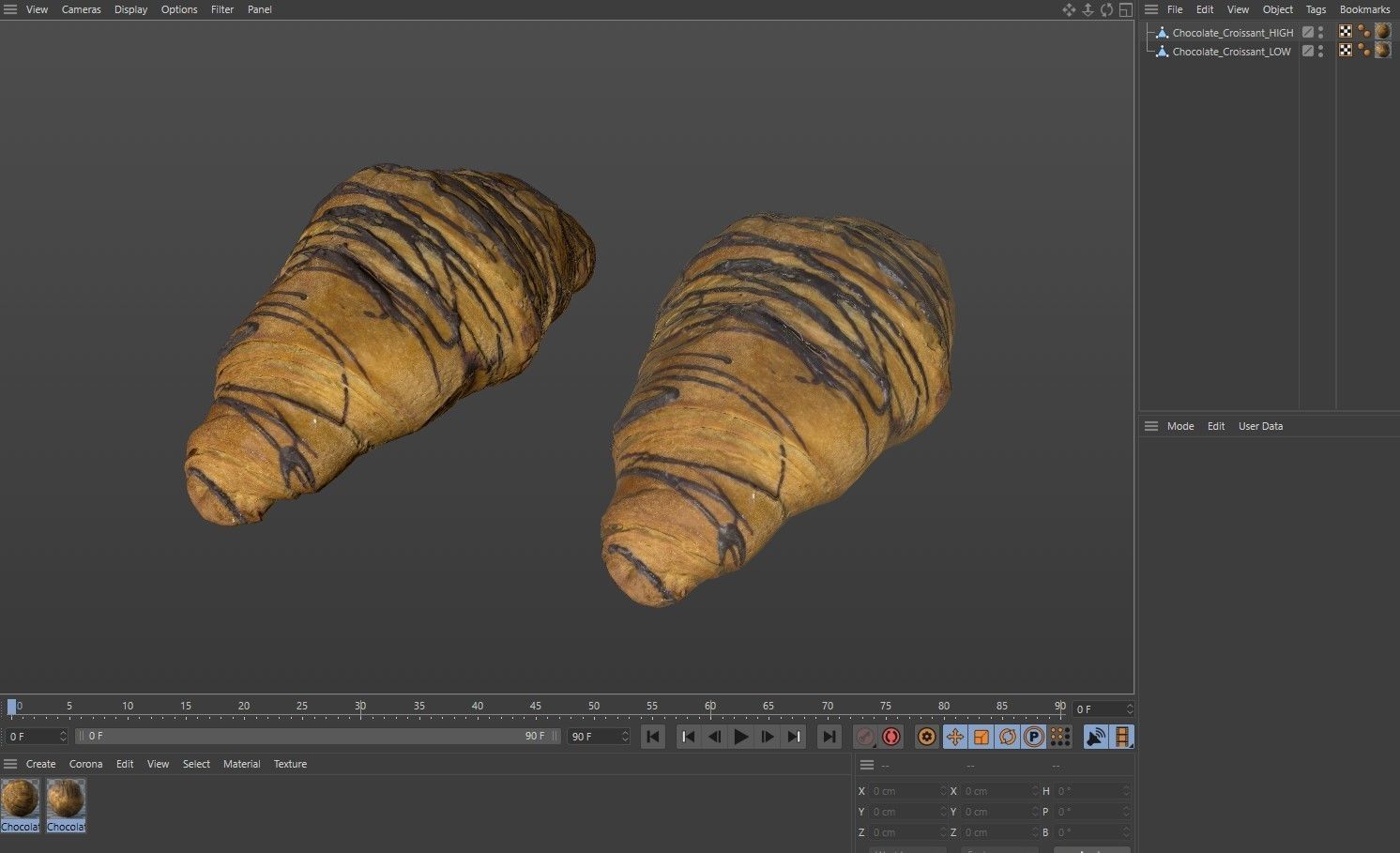The image size is (1400, 853).
Task: Open the Corona menu in Material Manager
Action: click(85, 764)
